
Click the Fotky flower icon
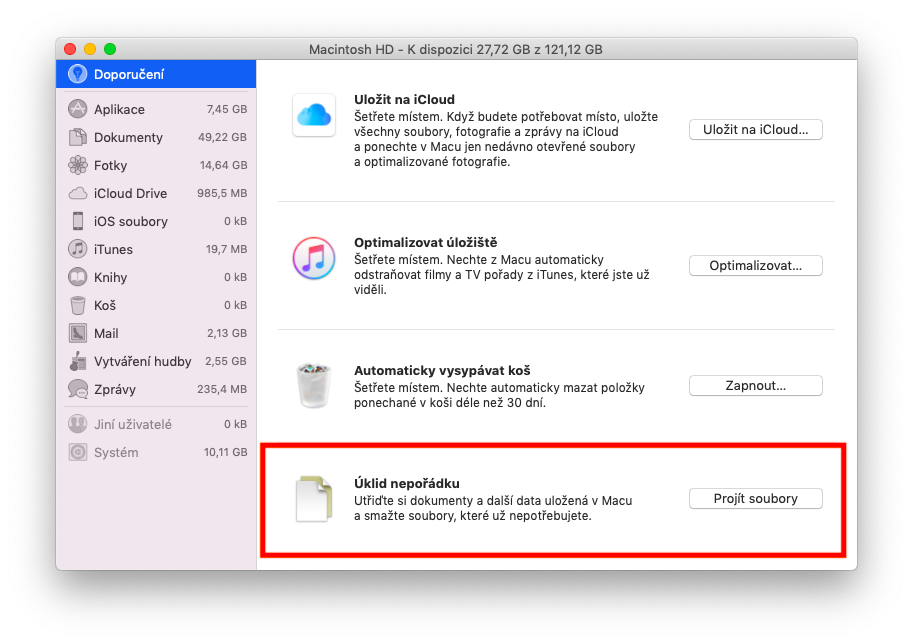click(77, 165)
